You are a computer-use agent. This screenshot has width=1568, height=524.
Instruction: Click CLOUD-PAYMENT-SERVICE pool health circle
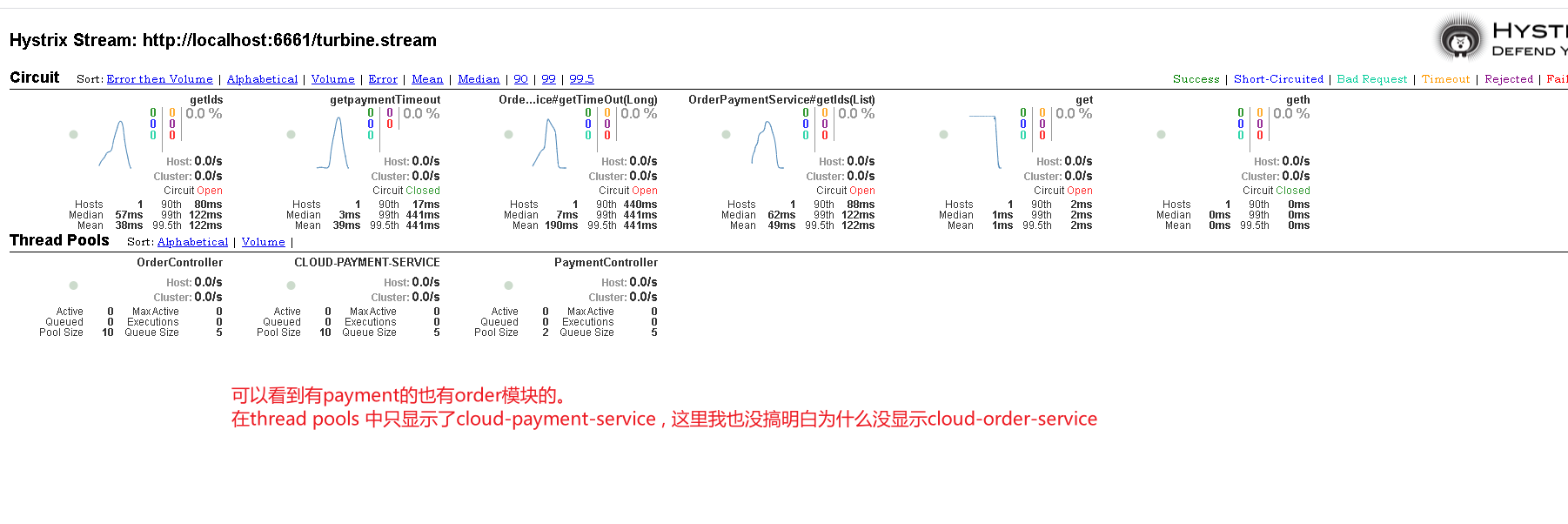click(291, 286)
